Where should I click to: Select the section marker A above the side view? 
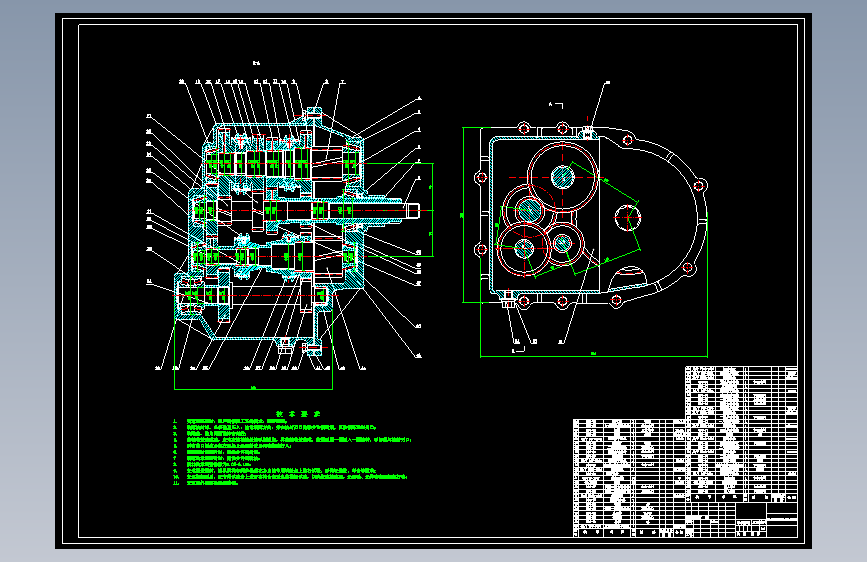(x=556, y=105)
